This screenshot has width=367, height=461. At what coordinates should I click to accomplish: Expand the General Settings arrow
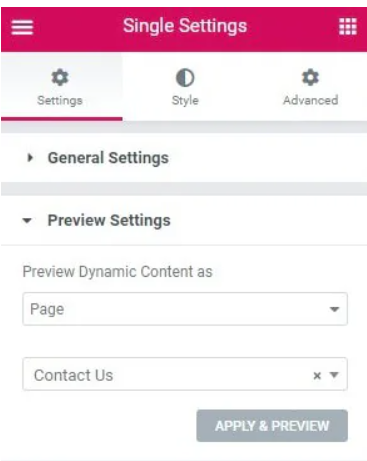click(30, 158)
